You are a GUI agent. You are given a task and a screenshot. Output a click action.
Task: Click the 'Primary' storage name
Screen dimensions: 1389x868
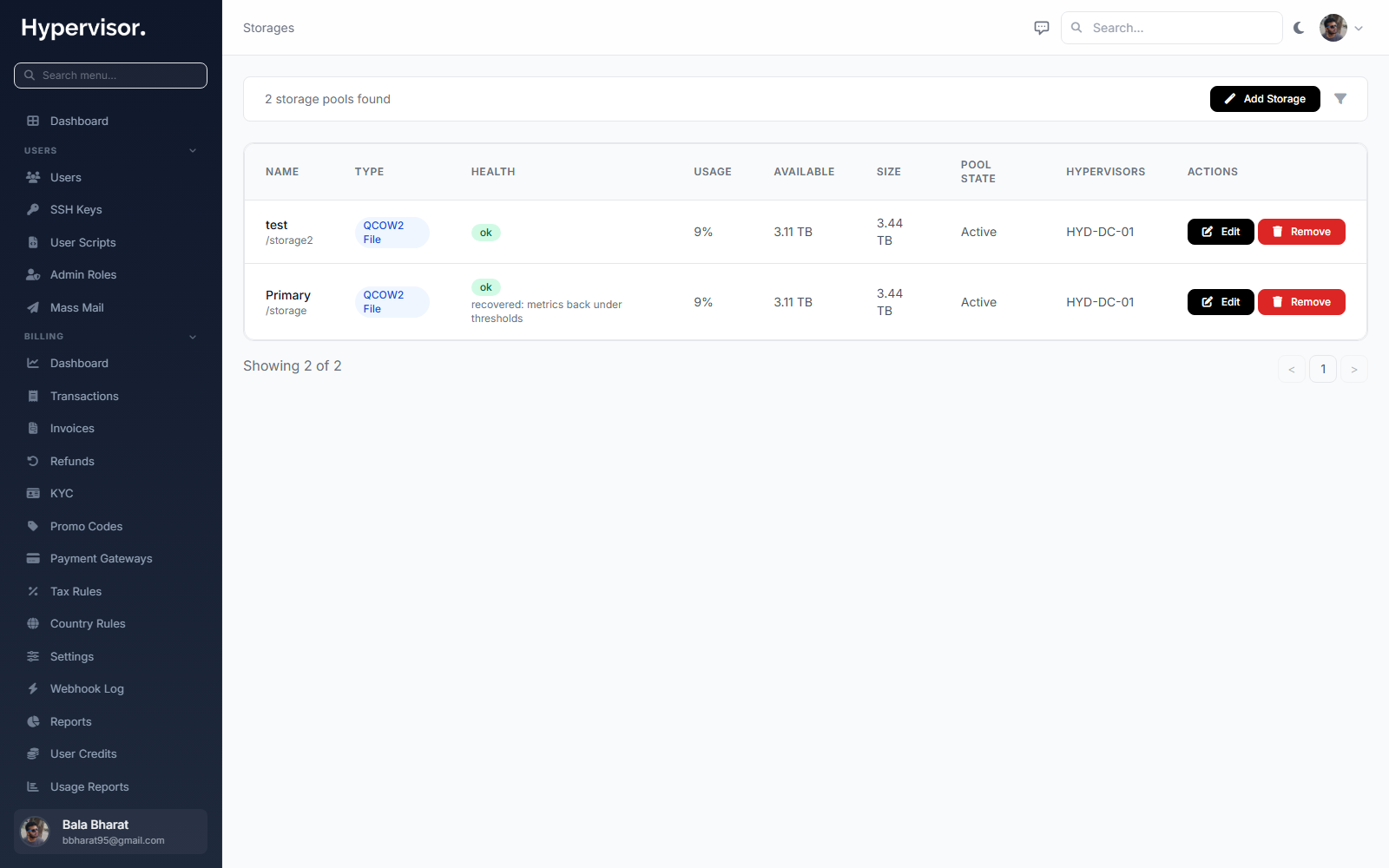[x=288, y=295]
